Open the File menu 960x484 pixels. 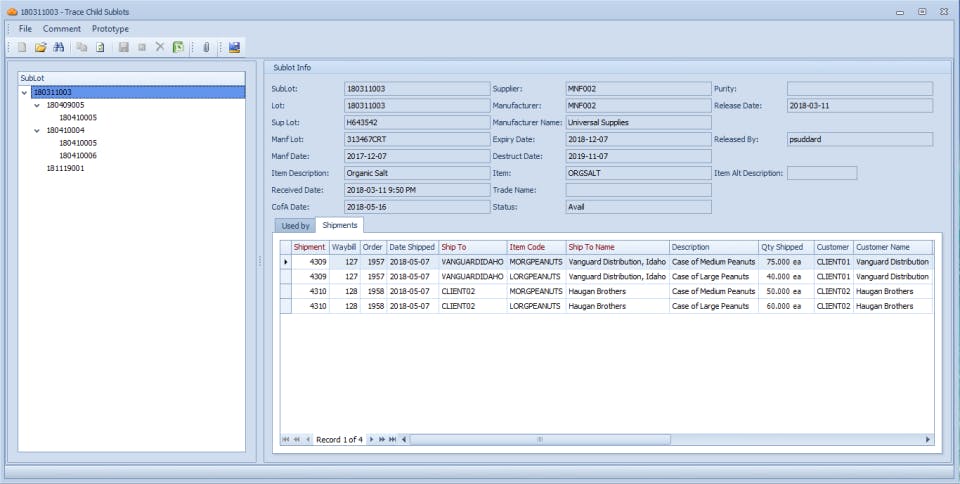coord(25,29)
